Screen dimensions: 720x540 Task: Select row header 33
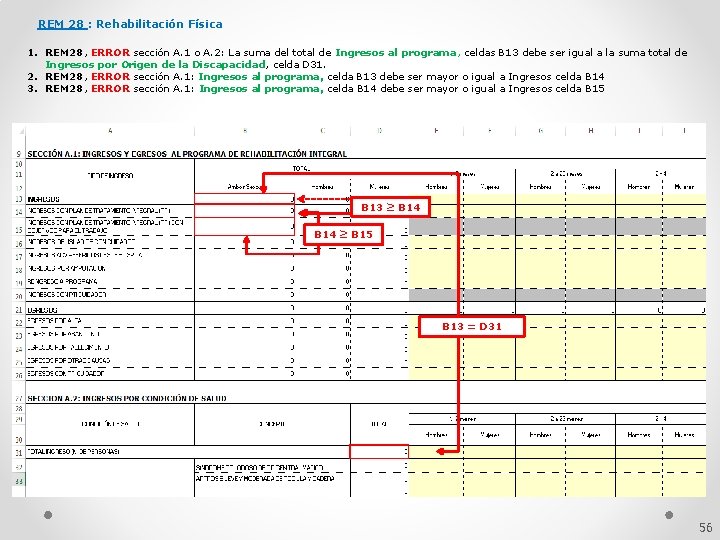(x=19, y=479)
